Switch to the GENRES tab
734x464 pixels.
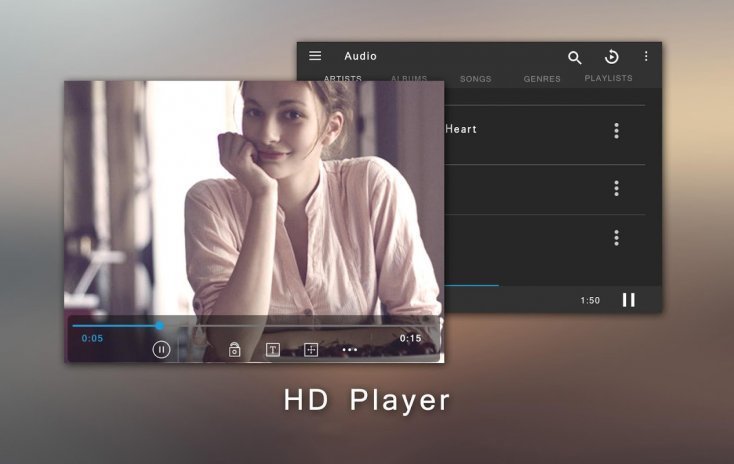tap(542, 79)
